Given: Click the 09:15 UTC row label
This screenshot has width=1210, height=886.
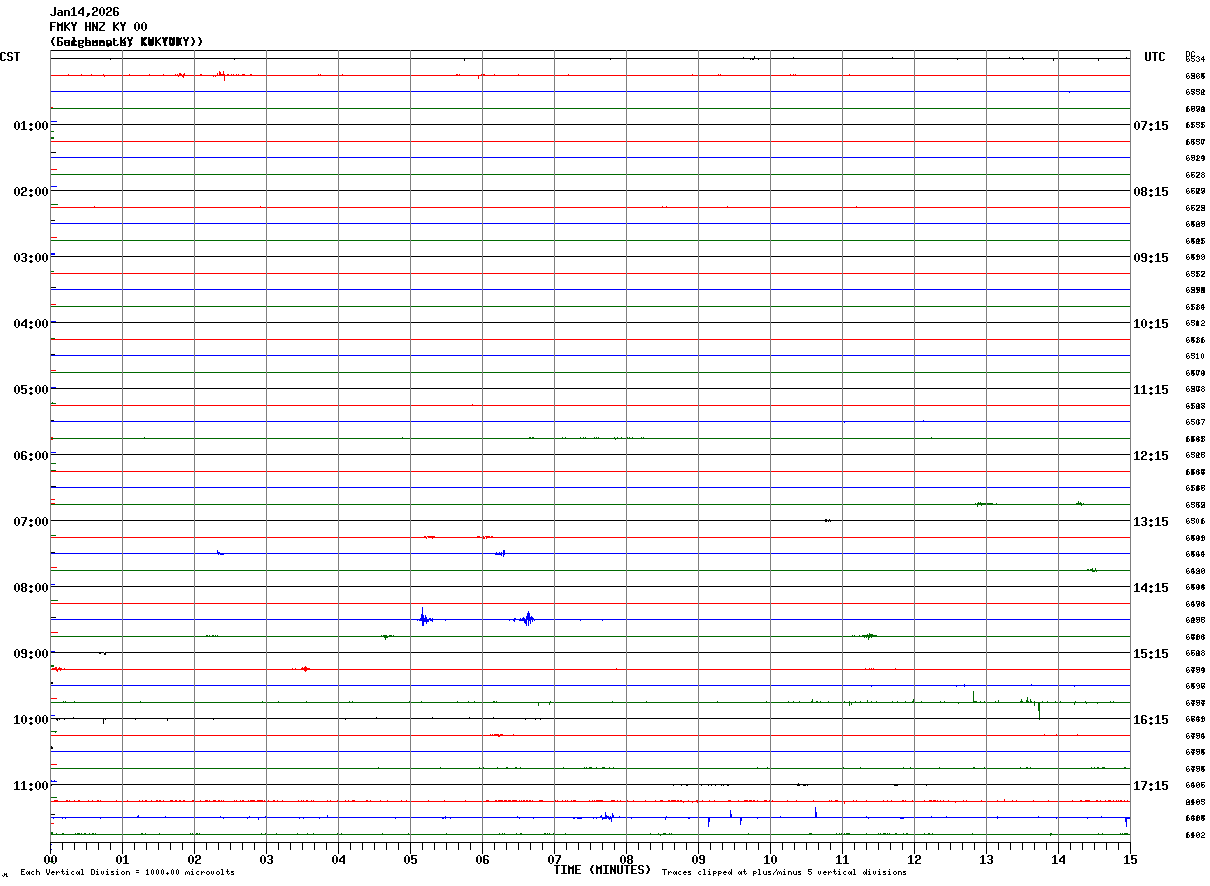Looking at the screenshot, I should pos(1151,258).
